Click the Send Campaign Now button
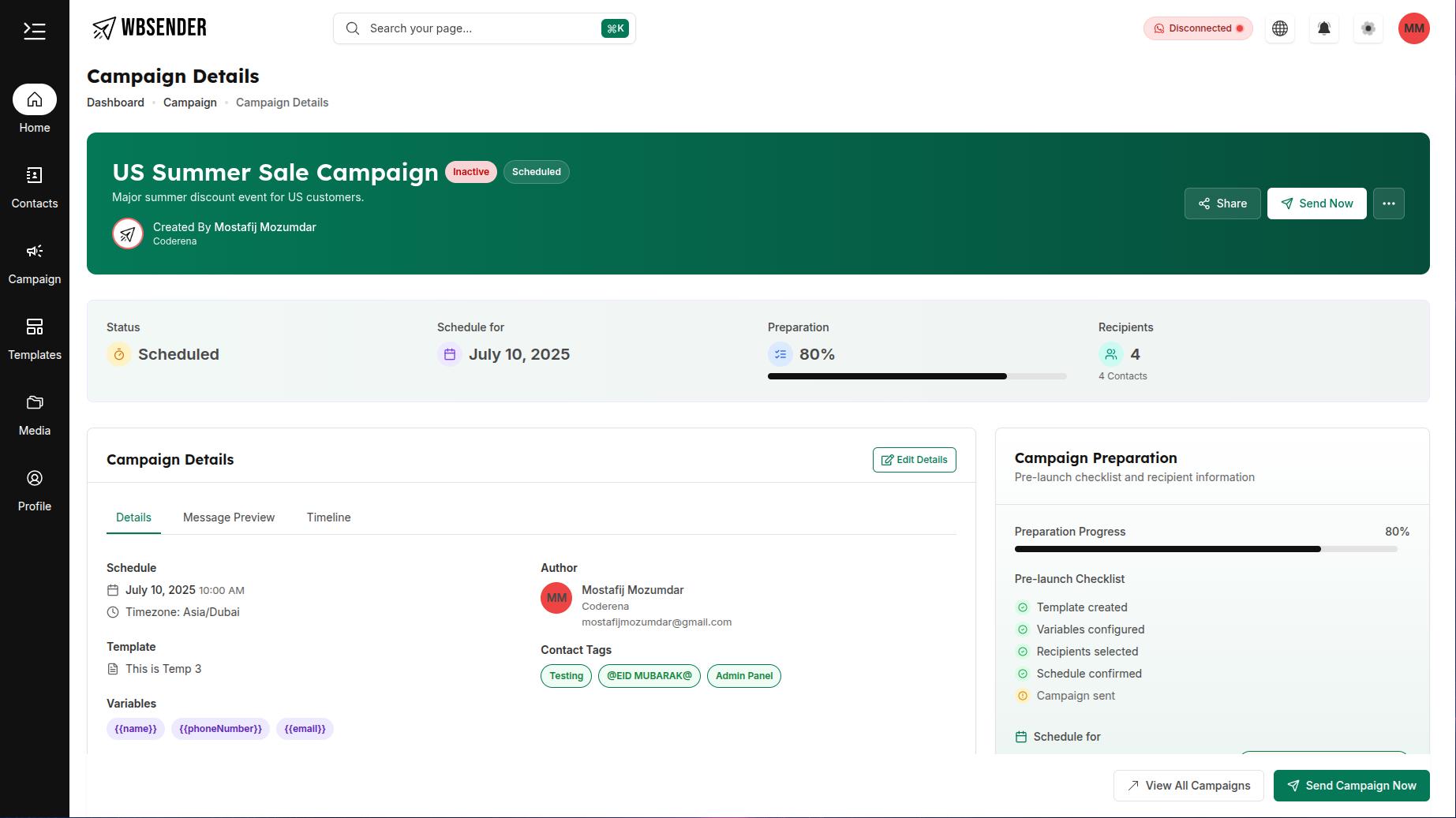Screen dimensions: 1456x818 1351,785
